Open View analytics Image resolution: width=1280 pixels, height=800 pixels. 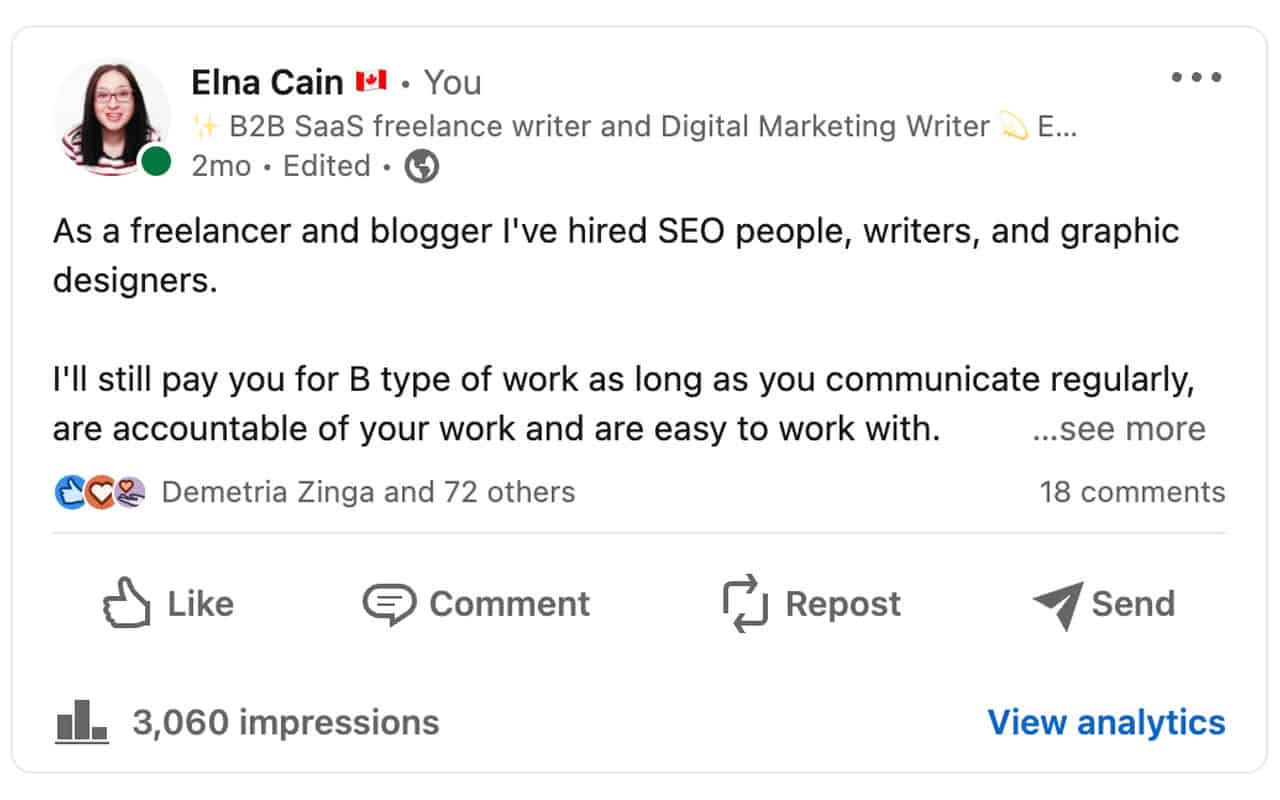[x=1105, y=722]
